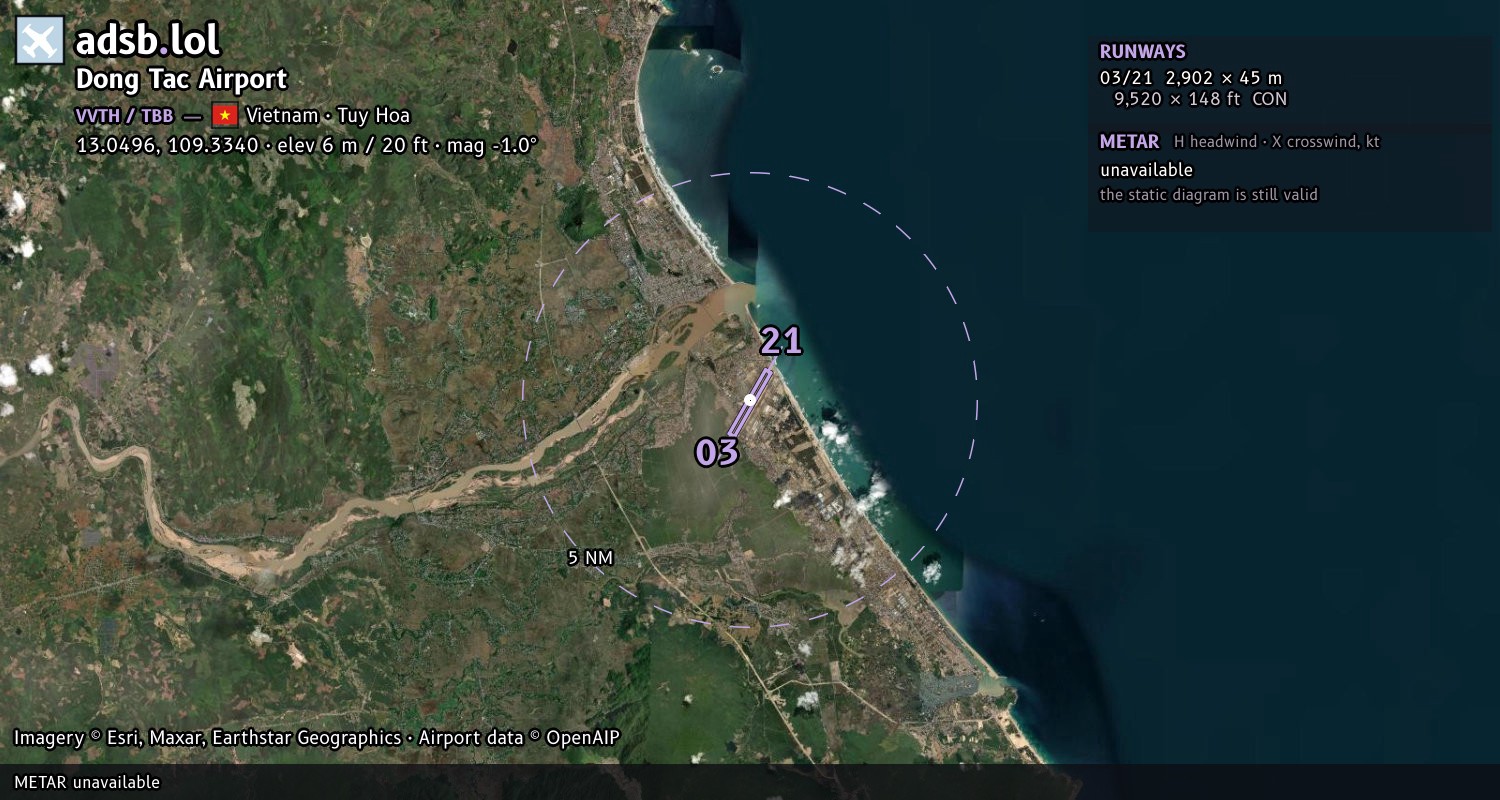This screenshot has height=800, width=1500.
Task: Select the runway 21 end label
Action: tap(781, 341)
